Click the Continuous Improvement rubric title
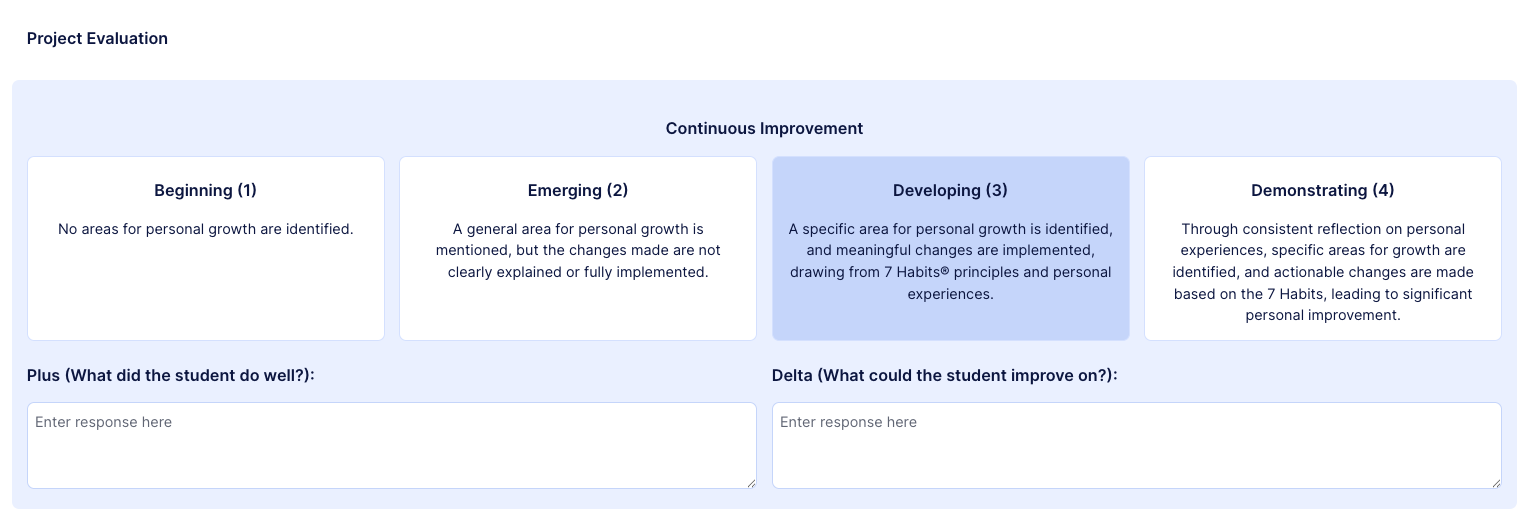The image size is (1523, 527). 764,129
